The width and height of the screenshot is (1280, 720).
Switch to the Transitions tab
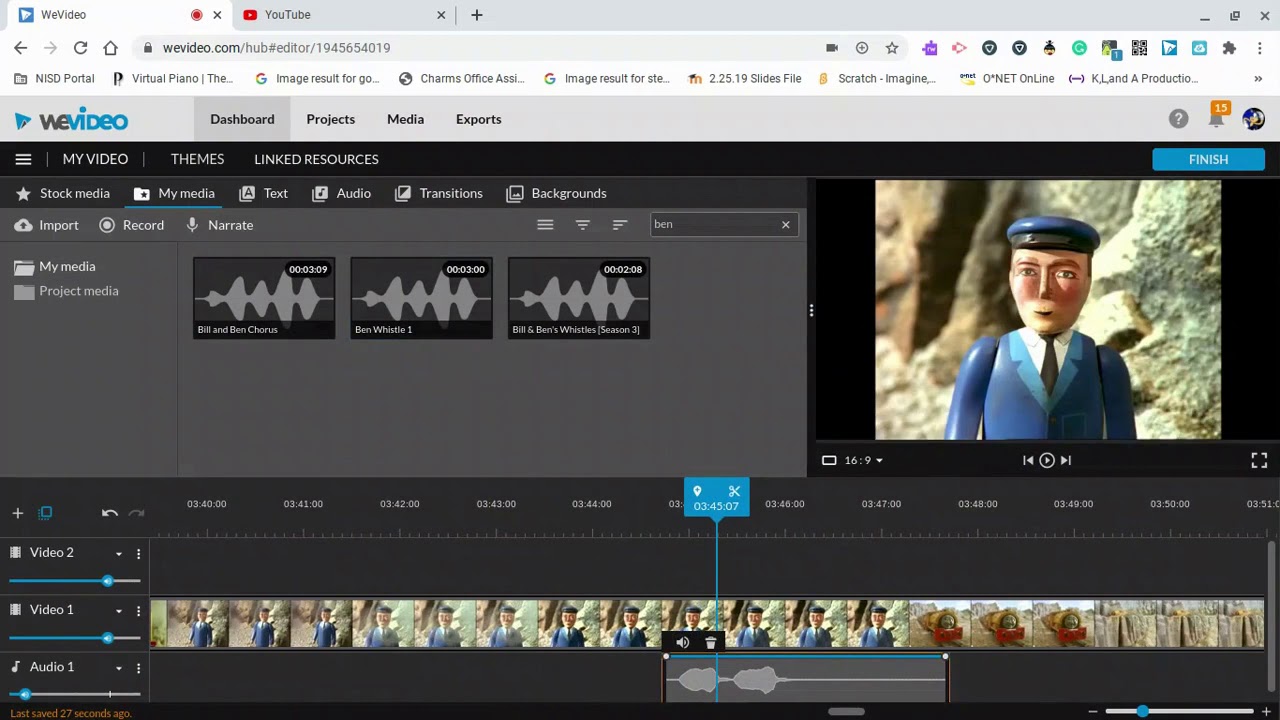438,193
